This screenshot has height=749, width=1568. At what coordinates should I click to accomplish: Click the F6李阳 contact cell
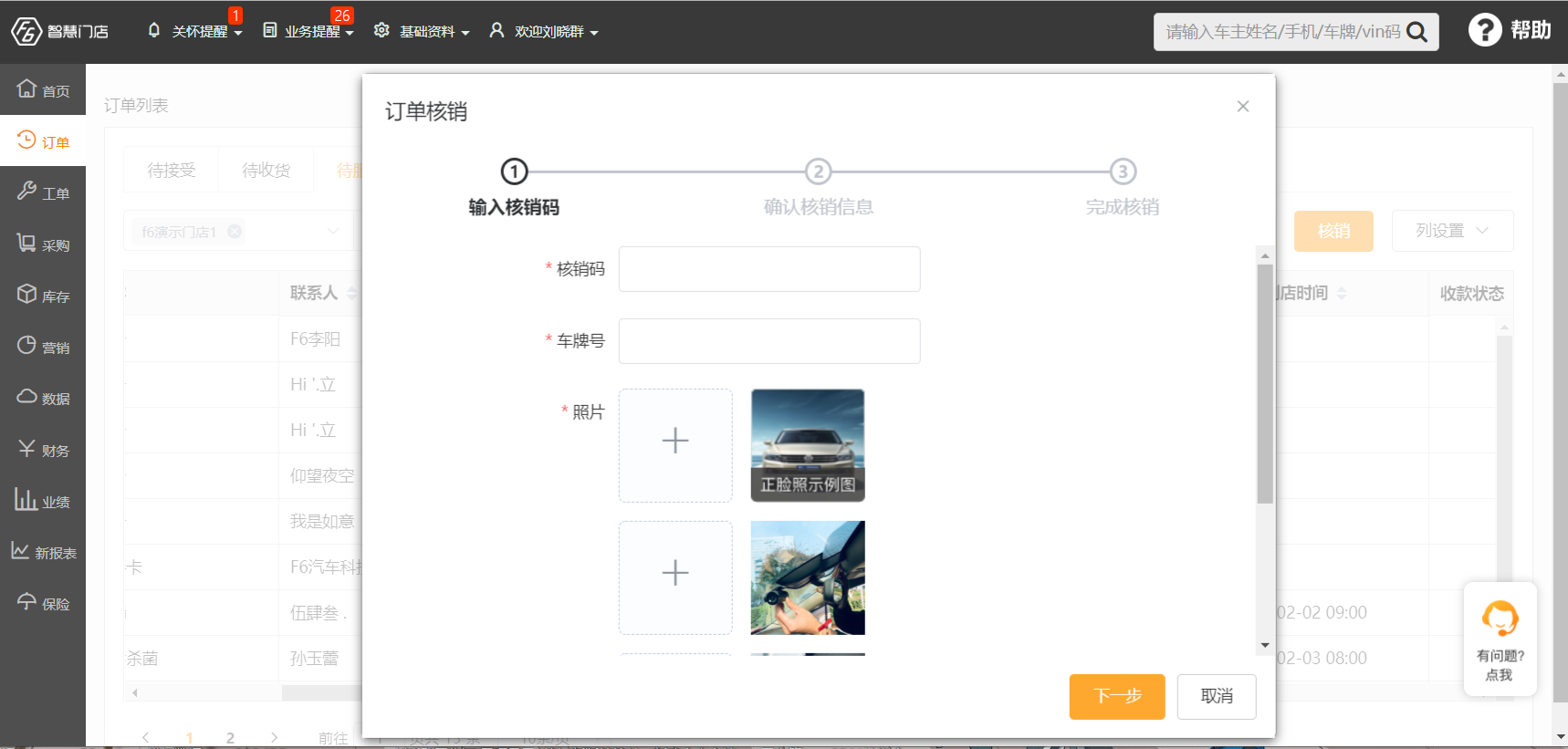pos(315,338)
